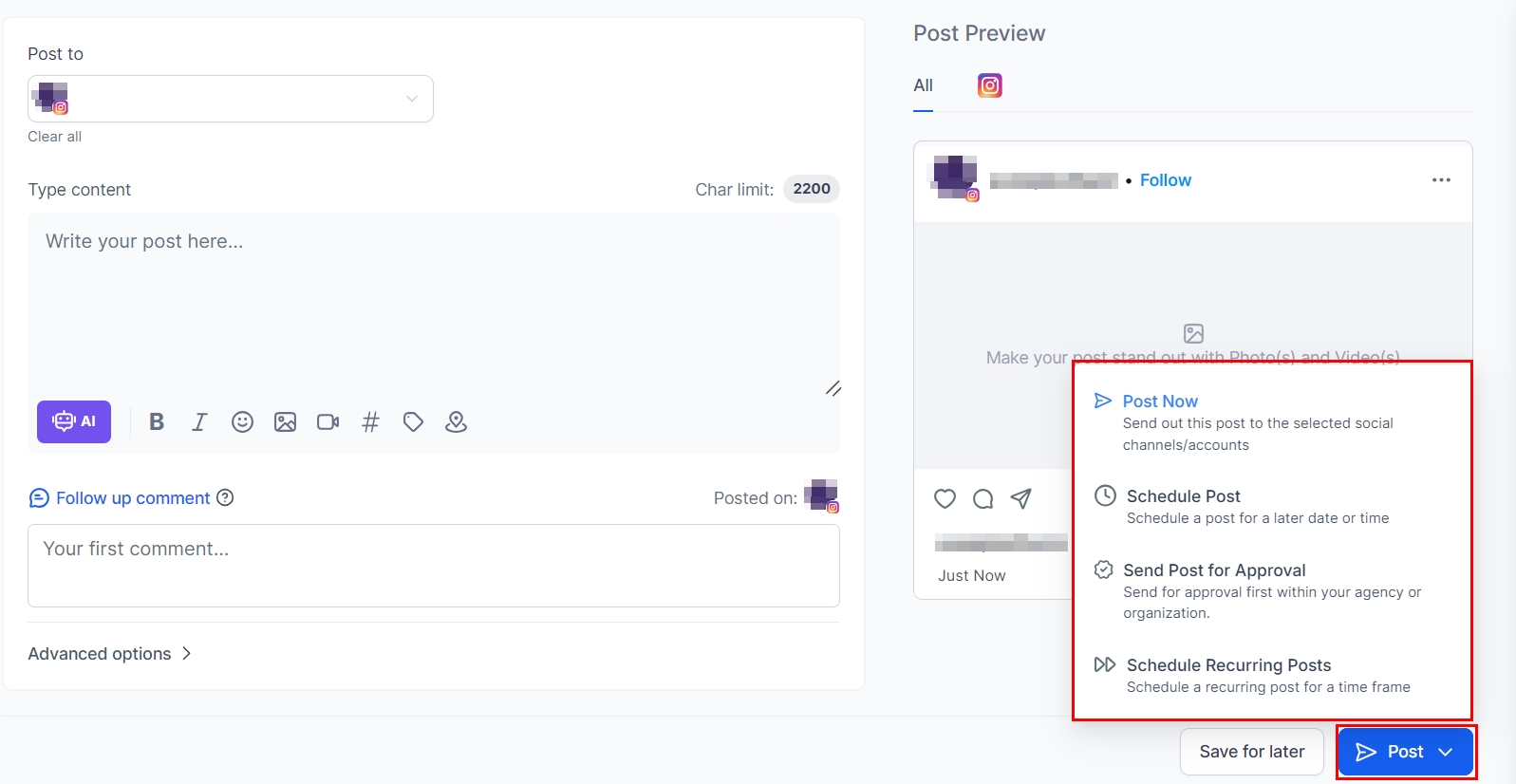Screen dimensions: 1516x784
Task: Switch to the Instagram preview tab
Action: [x=990, y=85]
